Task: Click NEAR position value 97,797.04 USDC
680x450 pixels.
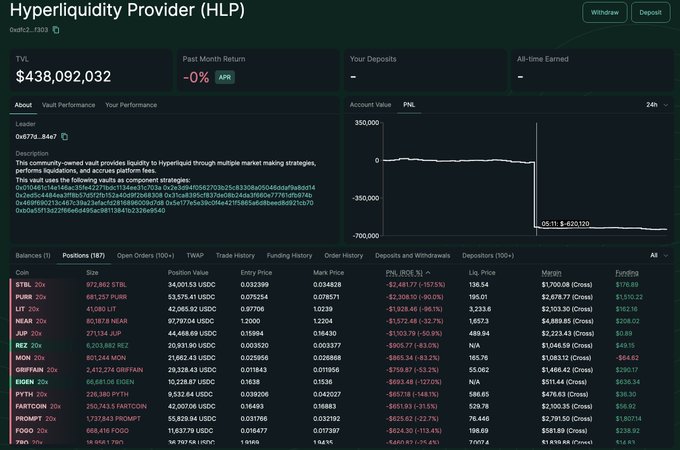Action: tap(191, 321)
